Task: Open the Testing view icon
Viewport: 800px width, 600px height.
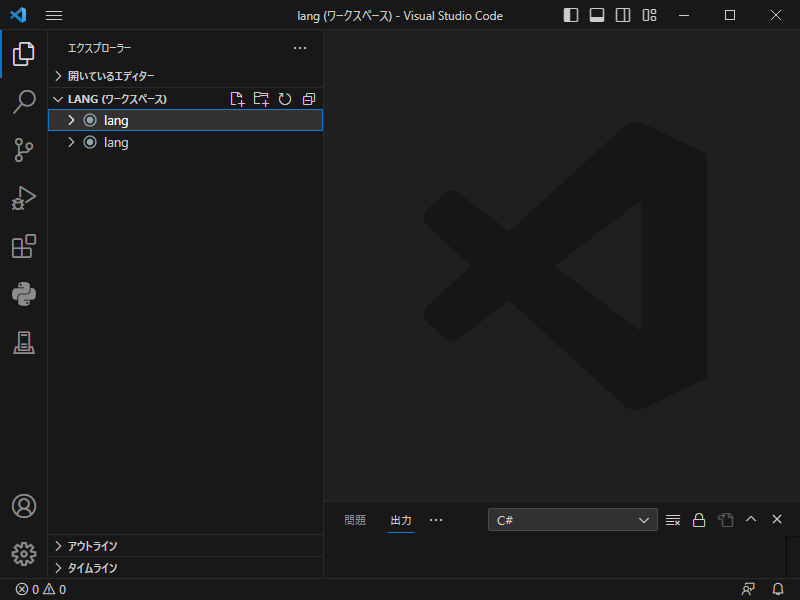Action: click(x=24, y=342)
